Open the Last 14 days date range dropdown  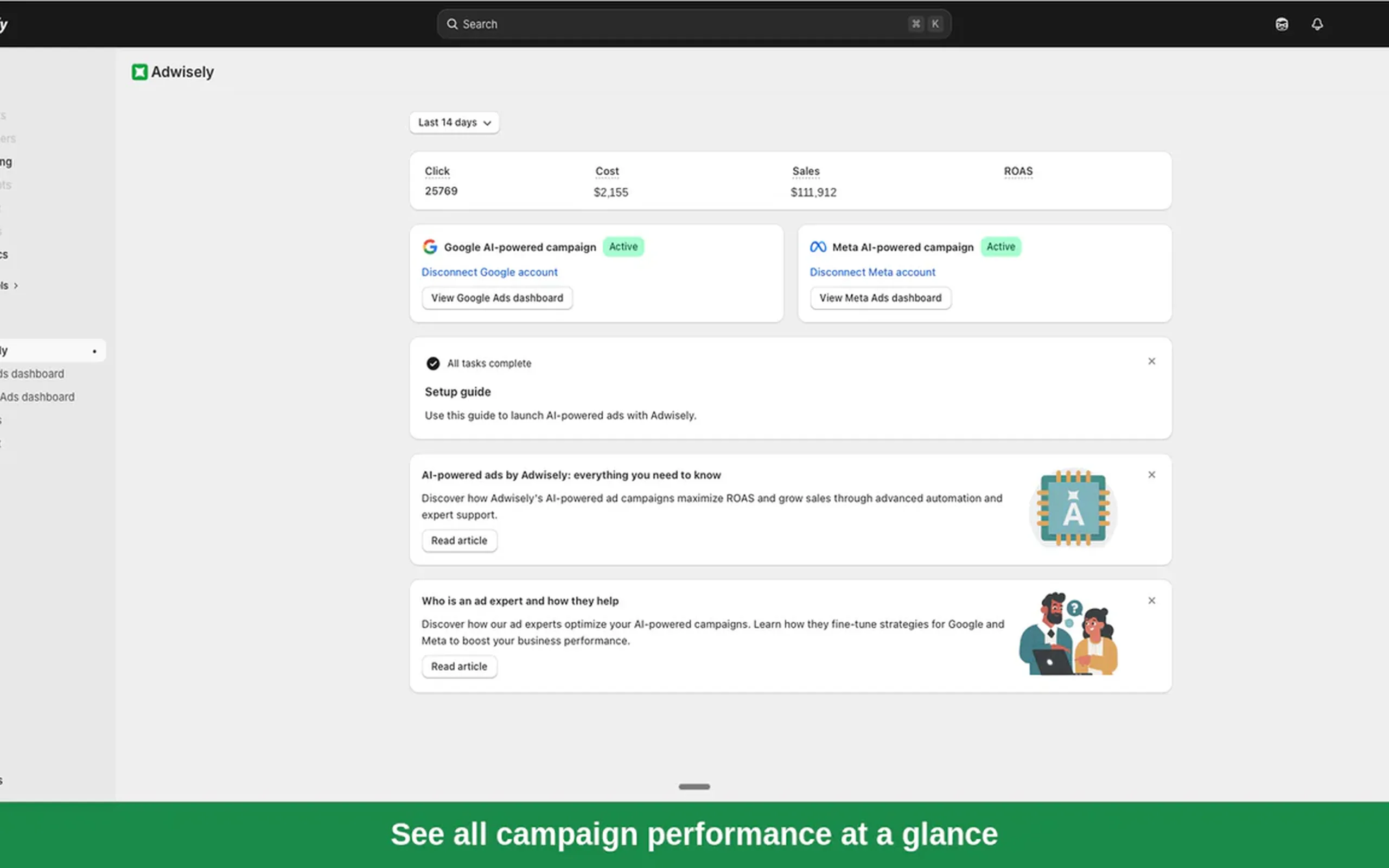coord(454,122)
